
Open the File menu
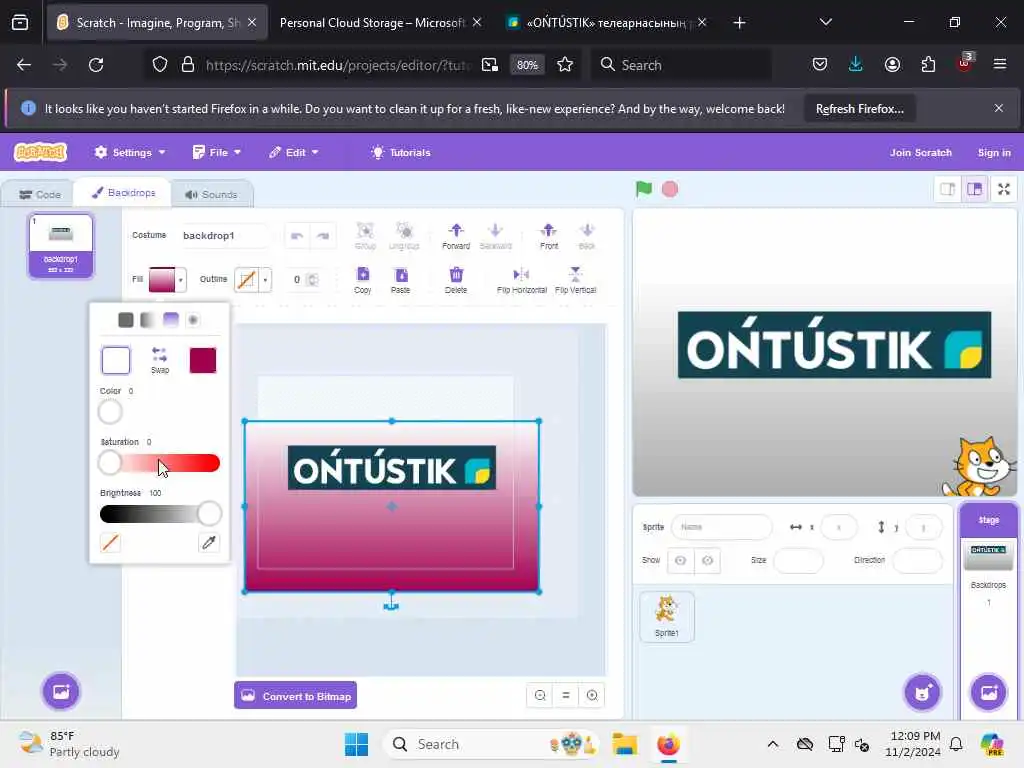point(217,152)
